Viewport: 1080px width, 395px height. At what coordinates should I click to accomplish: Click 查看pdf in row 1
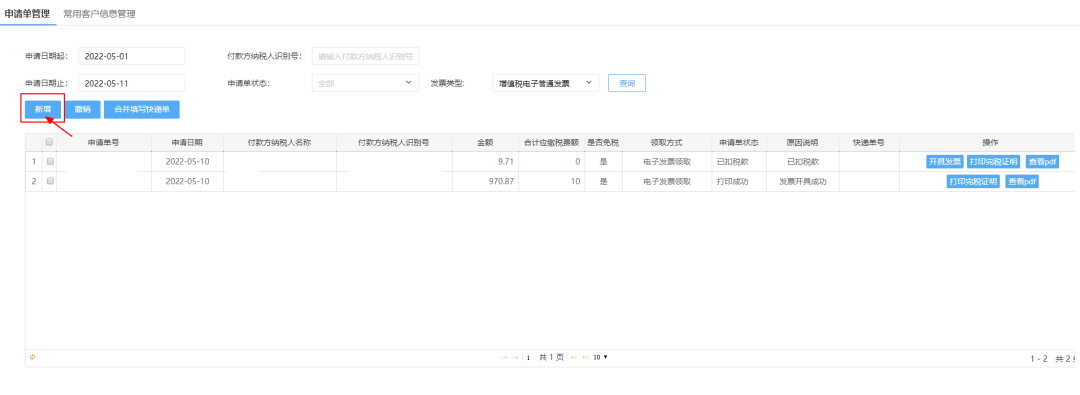(1041, 162)
